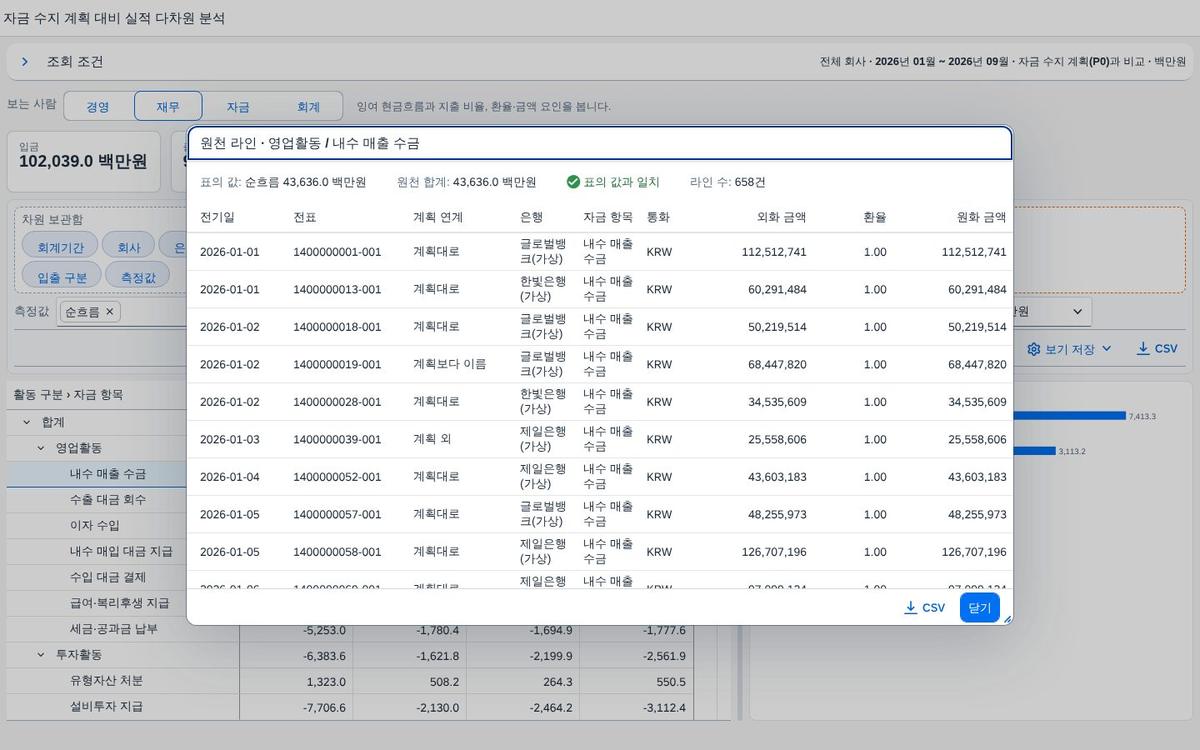The image size is (1200, 750).
Task: Sort by the 계획 연계 column header
Action: click(x=438, y=217)
